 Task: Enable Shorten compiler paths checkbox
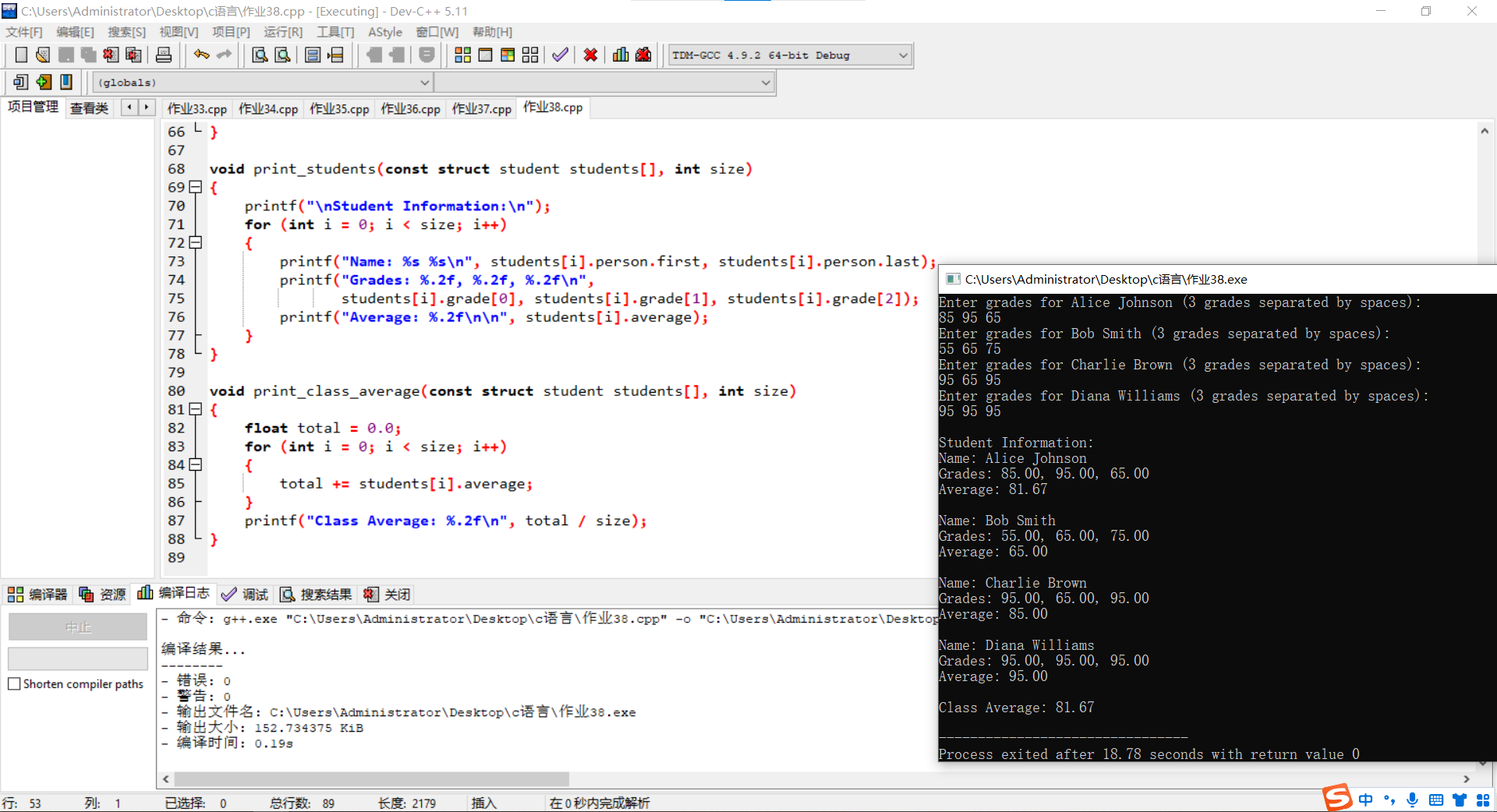pyautogui.click(x=14, y=683)
